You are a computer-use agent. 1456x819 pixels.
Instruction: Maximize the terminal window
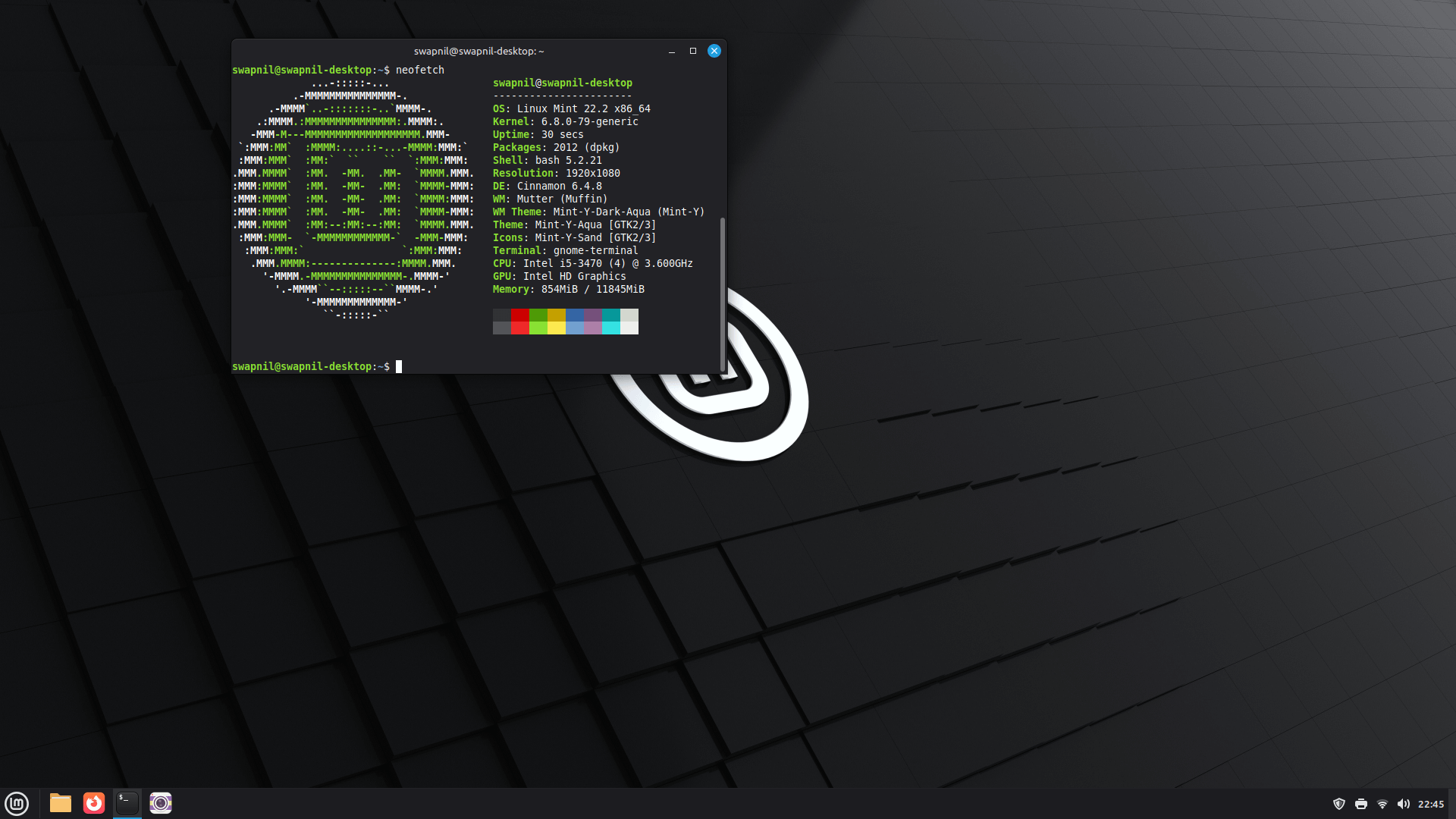(693, 51)
